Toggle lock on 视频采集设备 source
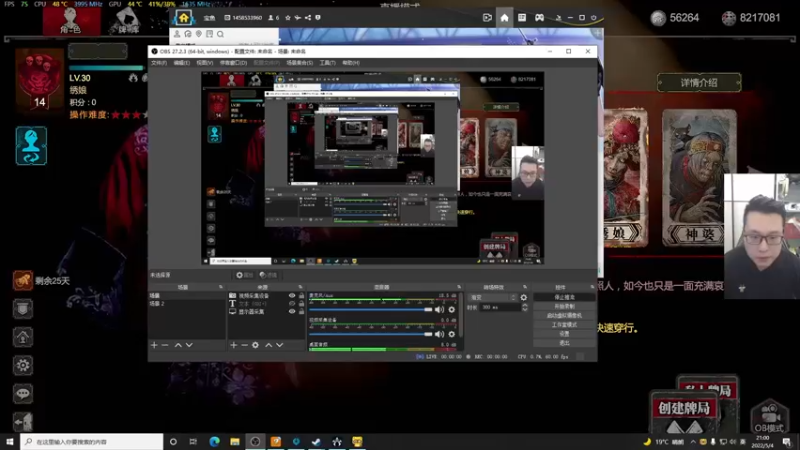Screen dimensions: 800x450 [302, 296]
